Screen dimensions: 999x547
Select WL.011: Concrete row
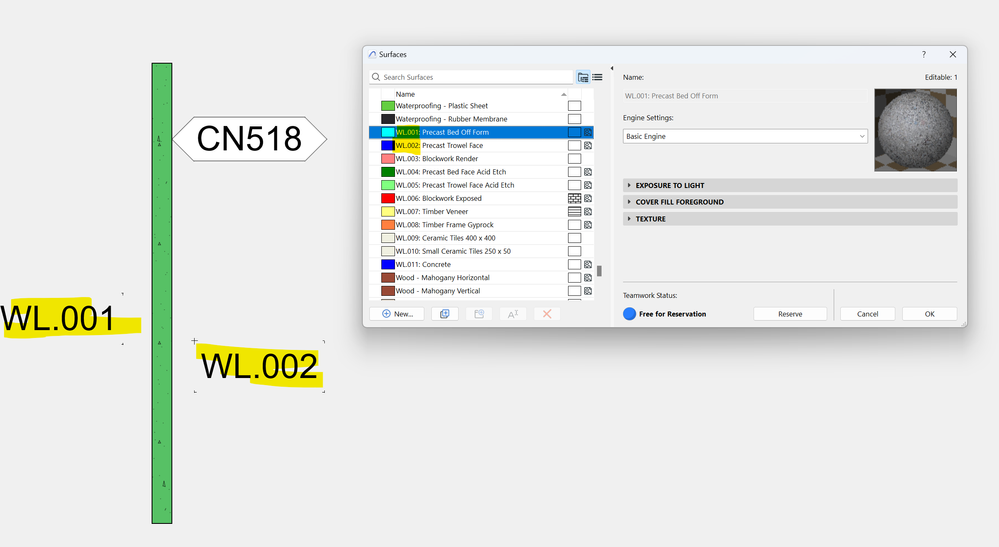click(x=481, y=264)
